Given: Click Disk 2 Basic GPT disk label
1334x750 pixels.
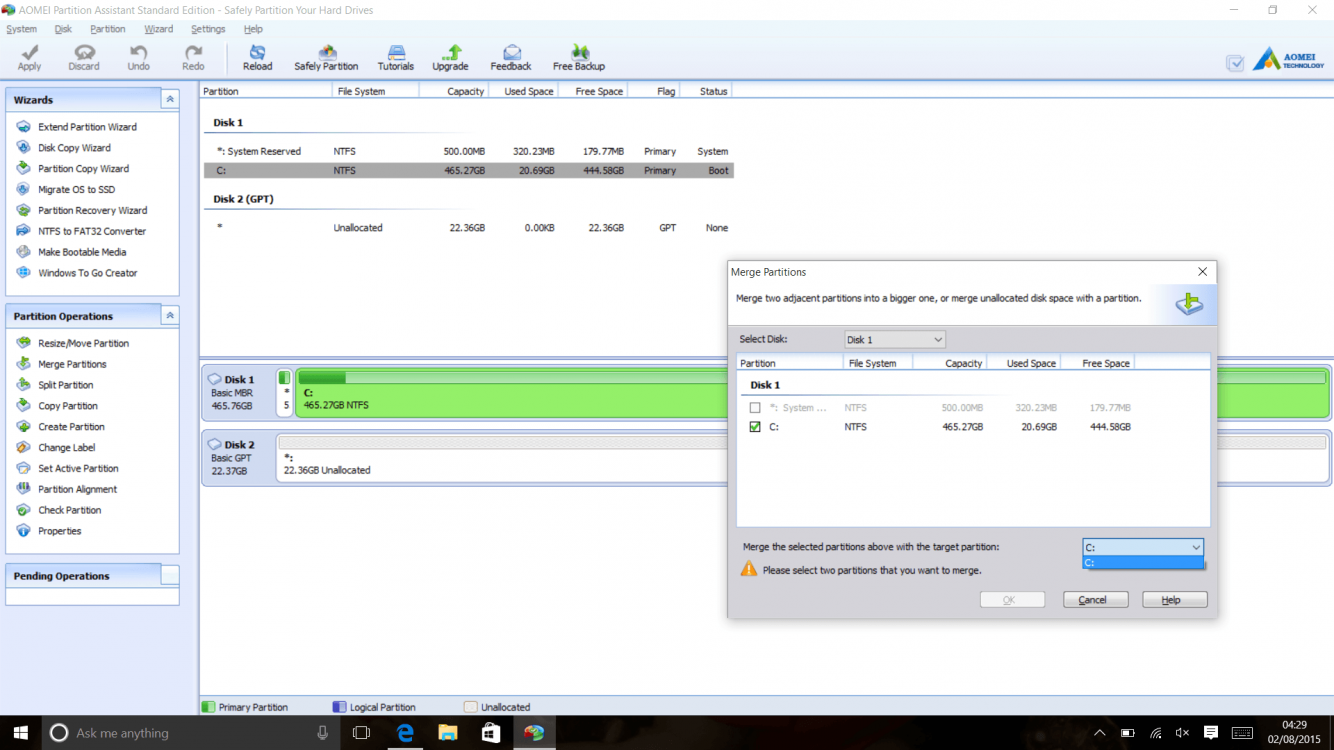Looking at the screenshot, I should coord(238,457).
